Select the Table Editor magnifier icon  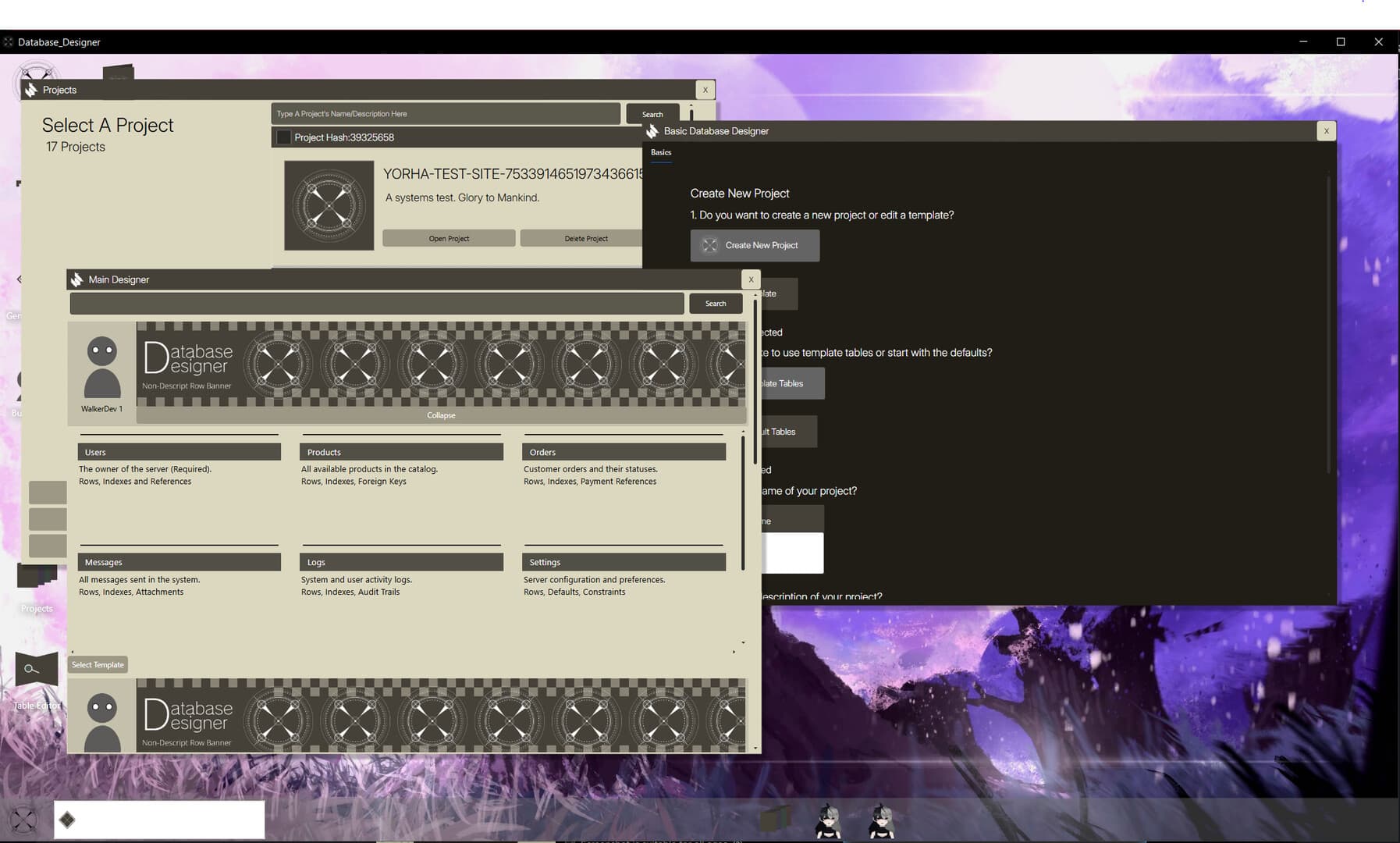pyautogui.click(x=36, y=669)
